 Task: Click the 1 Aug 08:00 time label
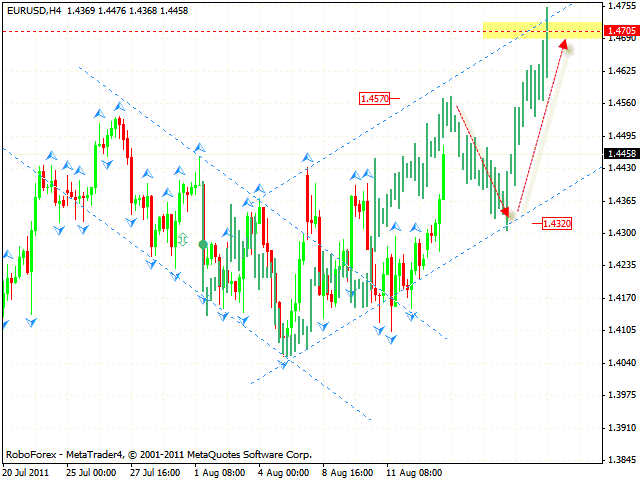click(x=219, y=473)
